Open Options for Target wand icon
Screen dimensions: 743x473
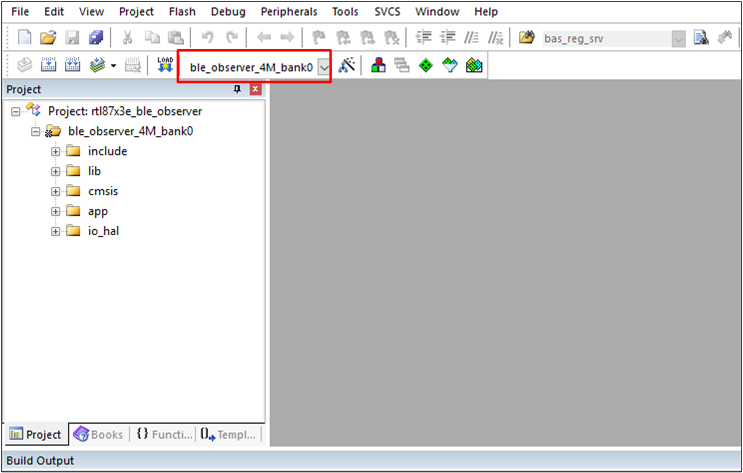347,66
